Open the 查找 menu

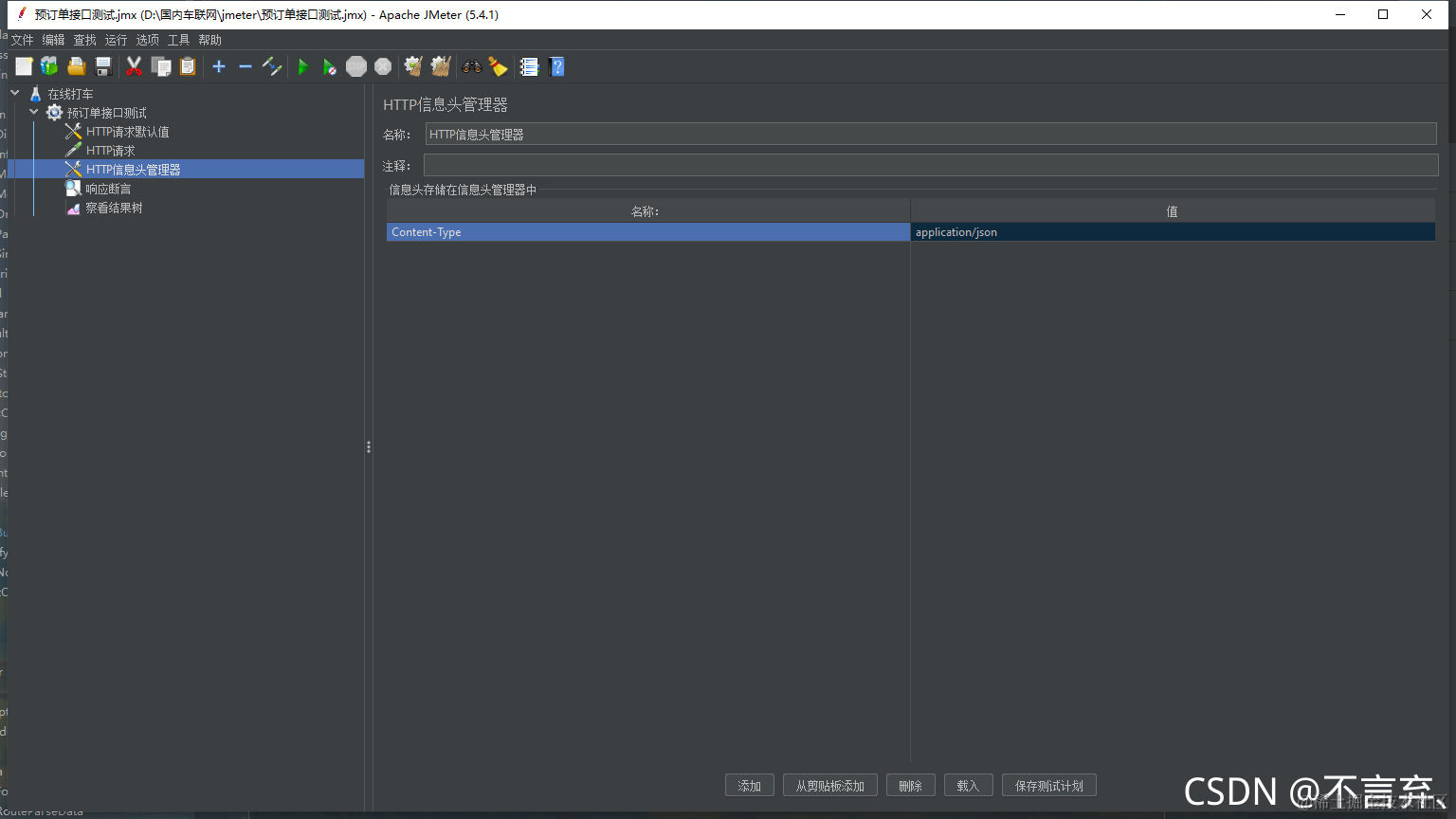point(84,40)
